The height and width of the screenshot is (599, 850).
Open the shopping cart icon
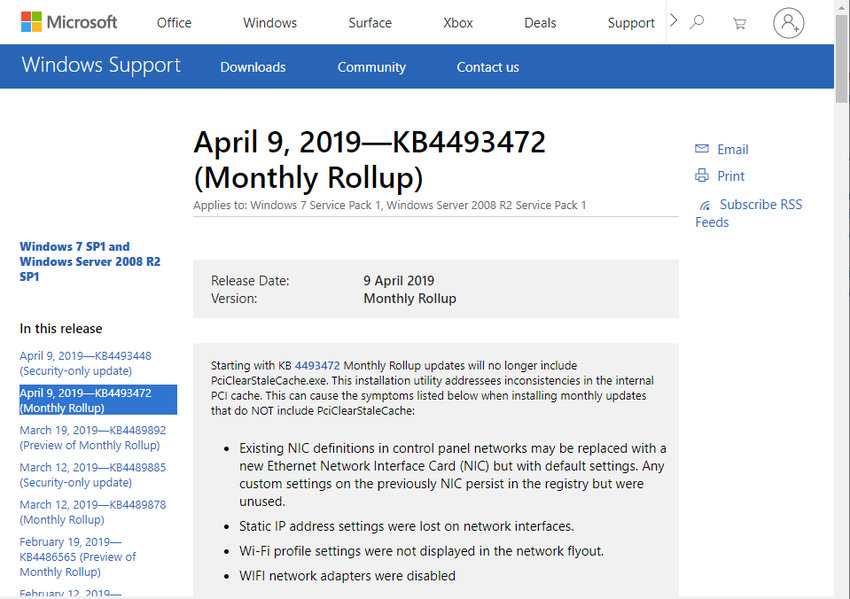pyautogui.click(x=739, y=23)
